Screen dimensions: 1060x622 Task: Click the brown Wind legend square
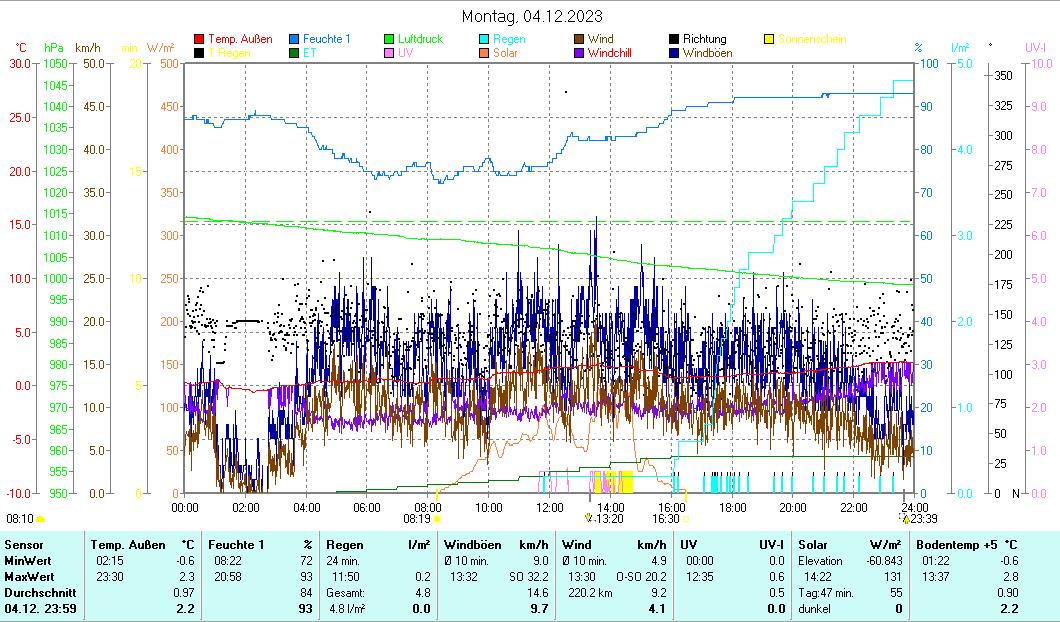coord(580,39)
